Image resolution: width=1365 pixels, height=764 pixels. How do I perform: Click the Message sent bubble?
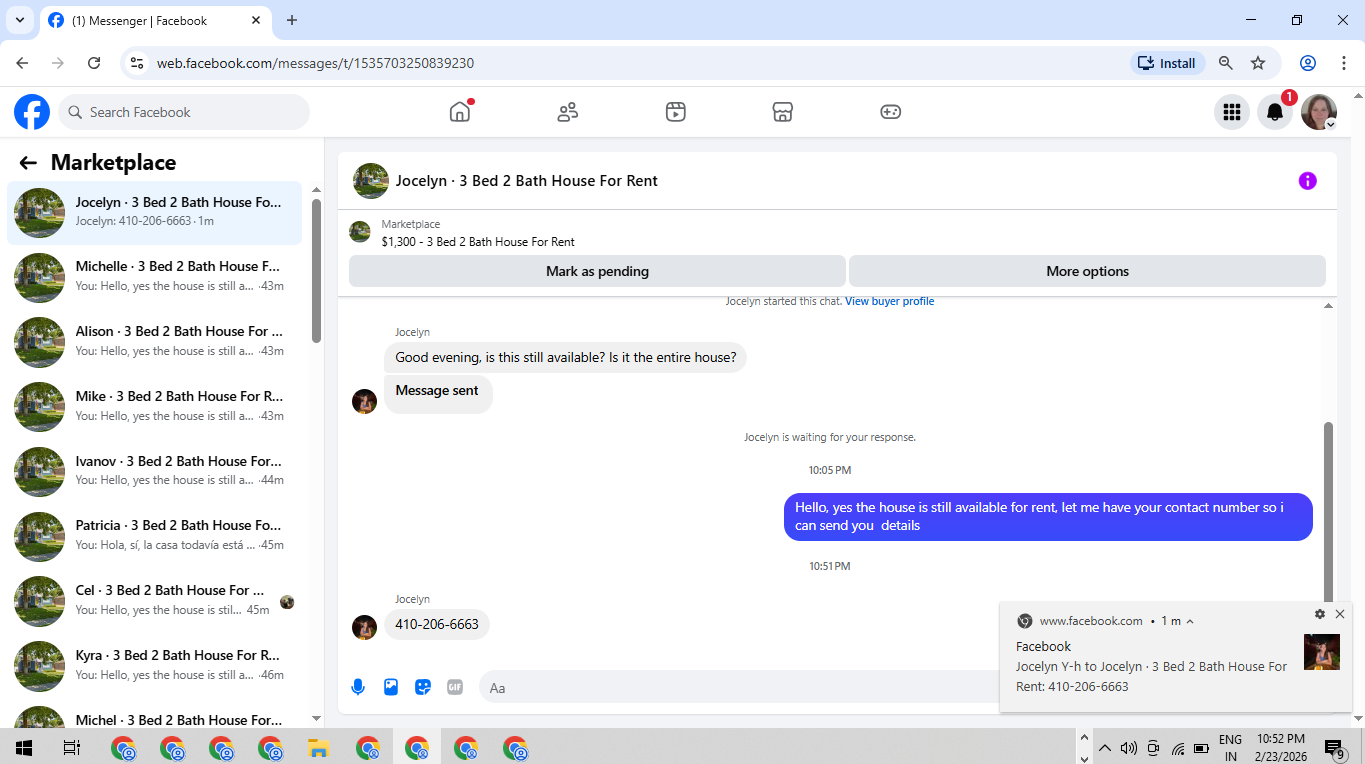[x=438, y=393]
